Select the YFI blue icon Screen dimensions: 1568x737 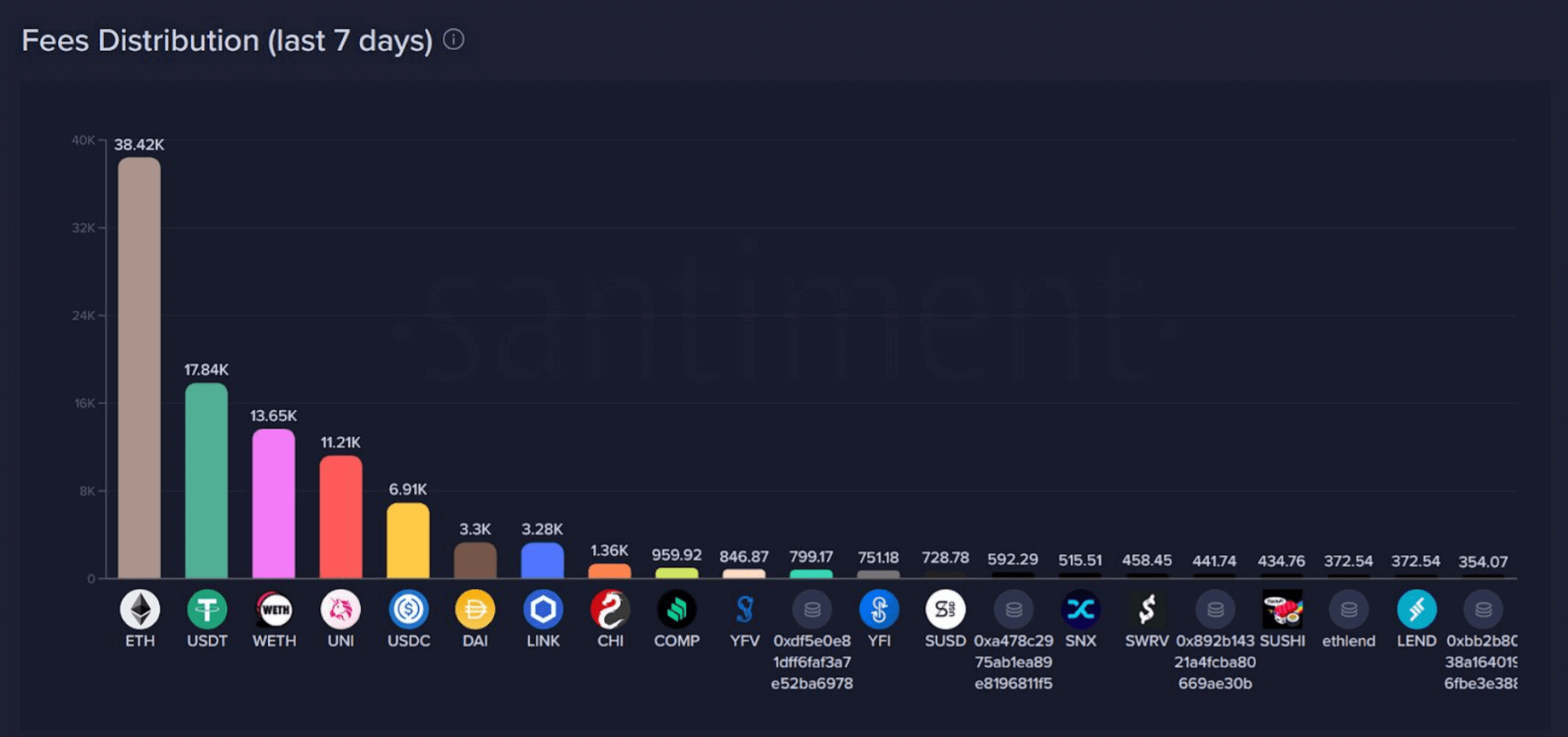tap(879, 609)
